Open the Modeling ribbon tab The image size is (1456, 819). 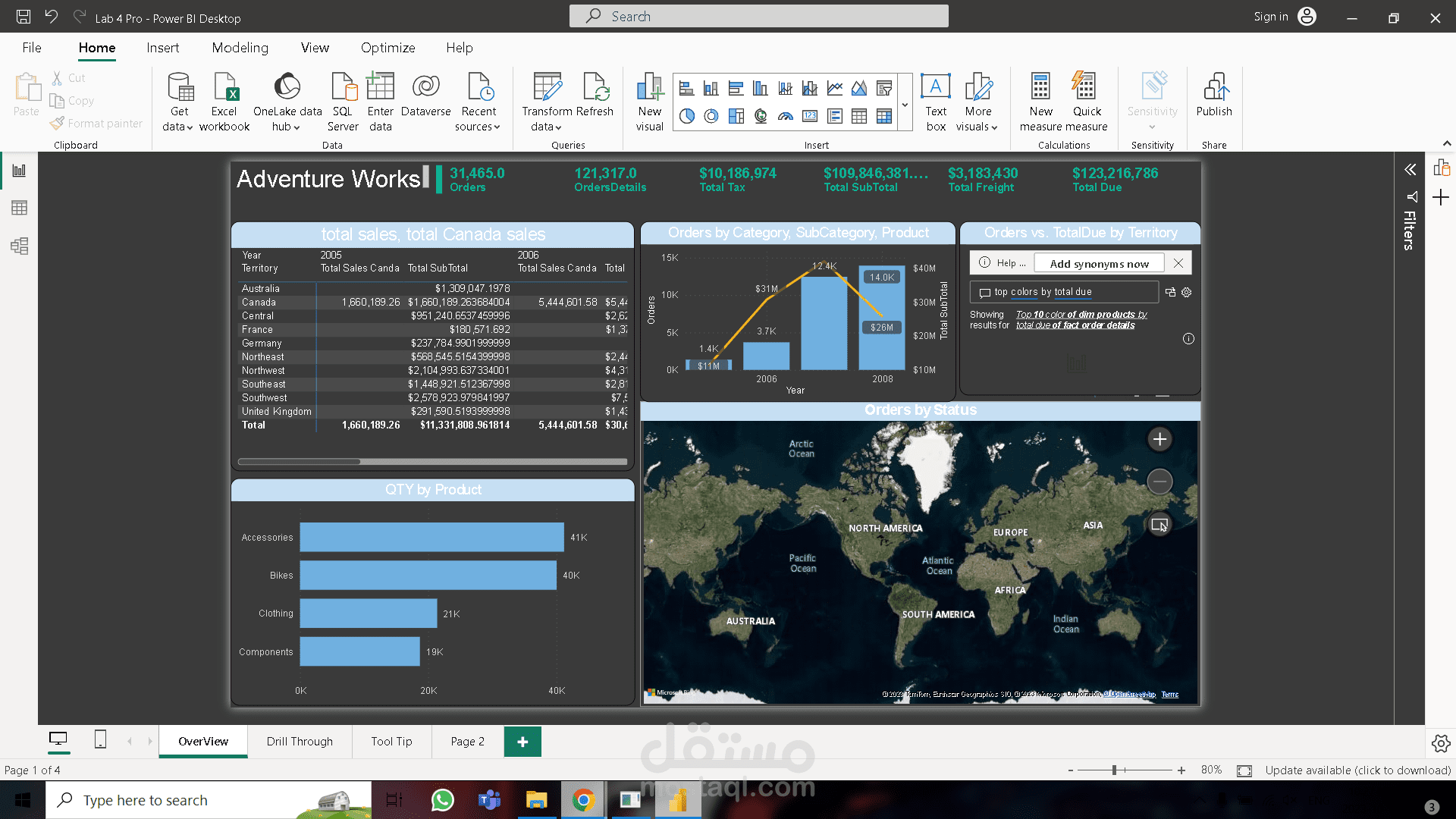[240, 48]
